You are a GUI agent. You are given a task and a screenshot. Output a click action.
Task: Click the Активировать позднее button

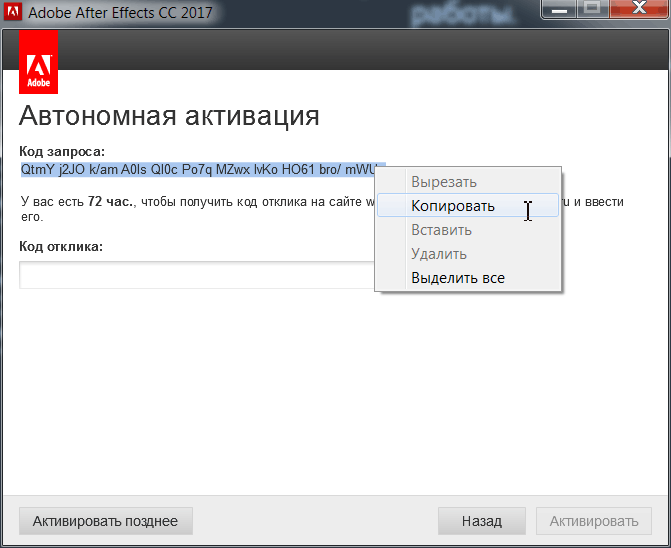pyautogui.click(x=106, y=521)
